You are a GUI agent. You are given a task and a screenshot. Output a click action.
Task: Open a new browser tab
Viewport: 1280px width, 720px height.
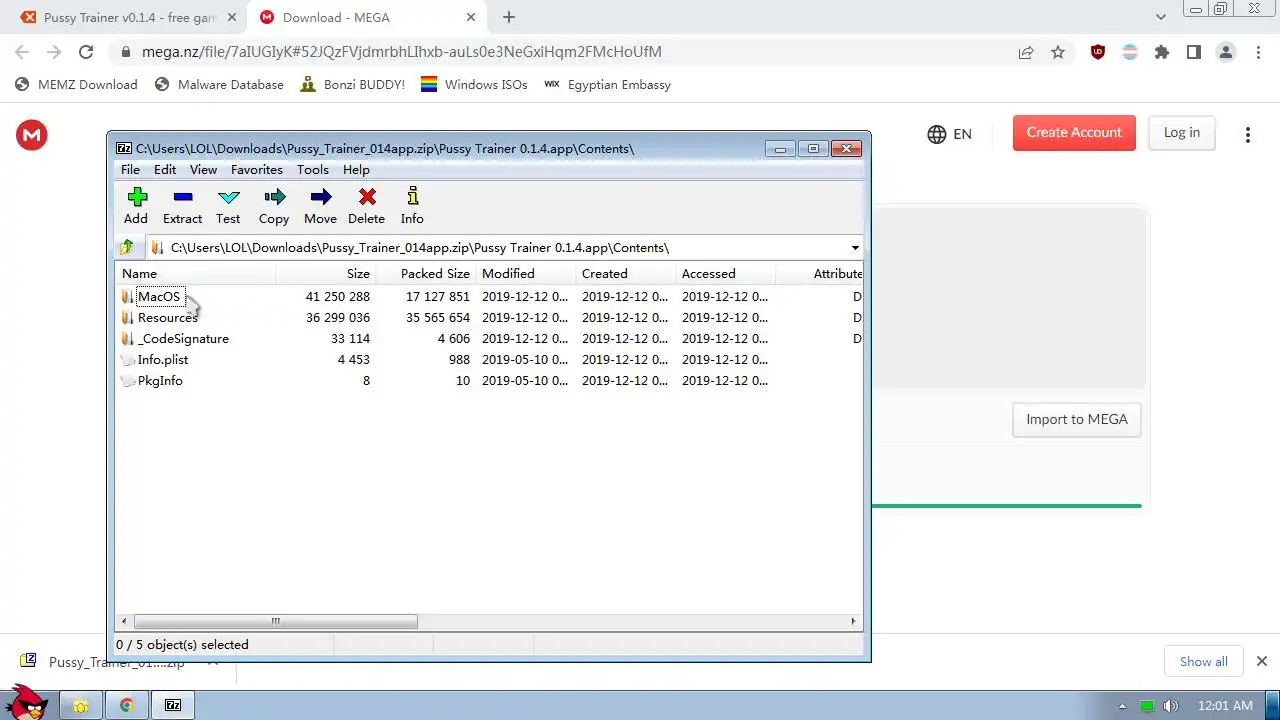click(x=509, y=17)
